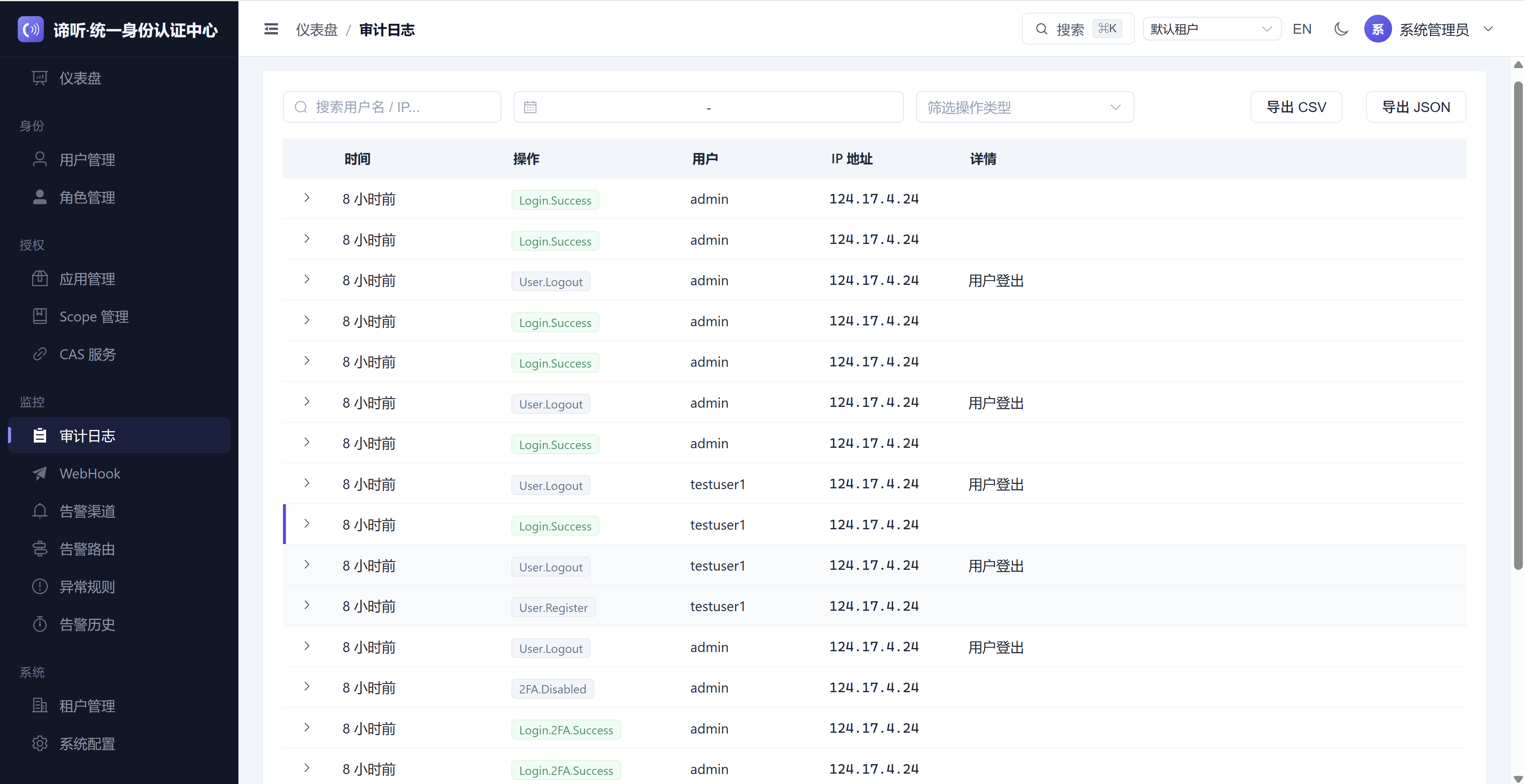Collapse sidebar with hamburger menu icon

(271, 29)
